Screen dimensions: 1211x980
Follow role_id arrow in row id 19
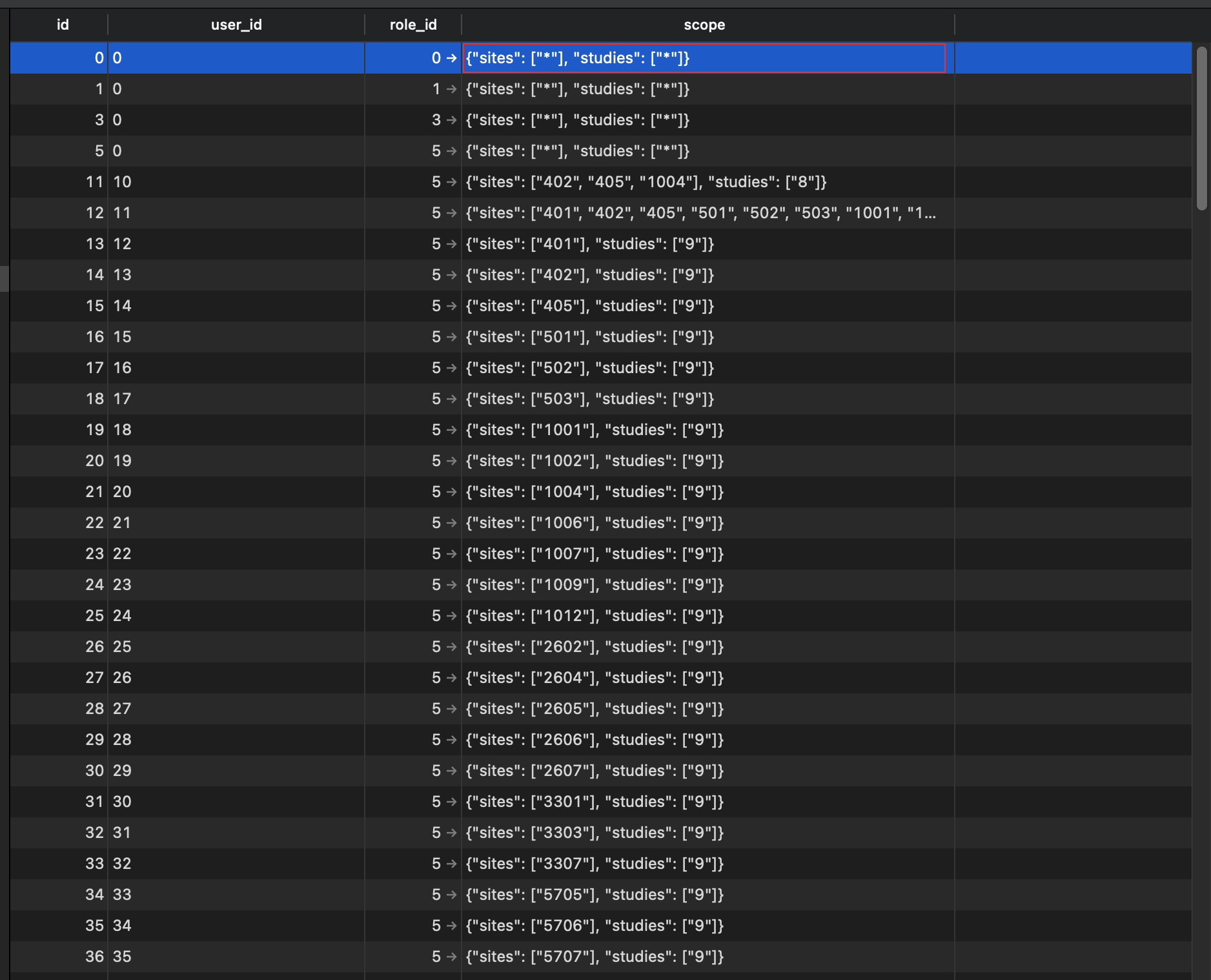(x=451, y=430)
